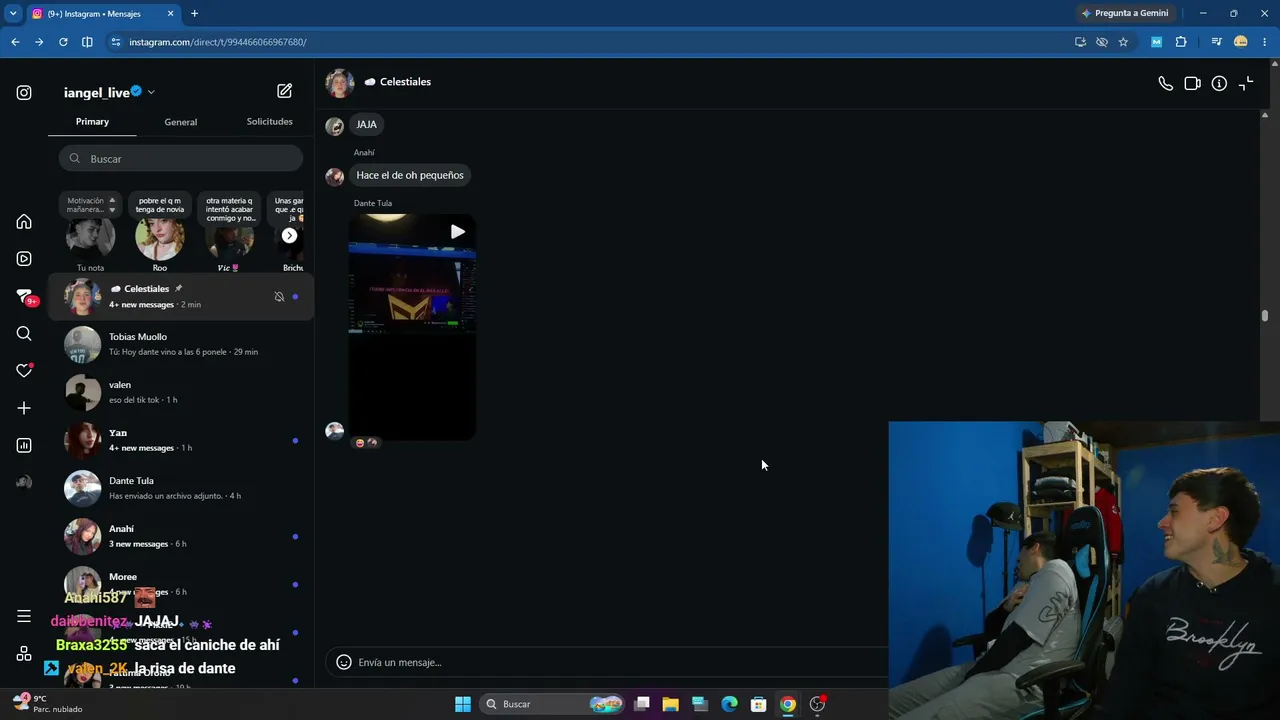Select the Instagram Mensajes browser tab
Viewport: 1280px width, 720px height.
point(103,14)
